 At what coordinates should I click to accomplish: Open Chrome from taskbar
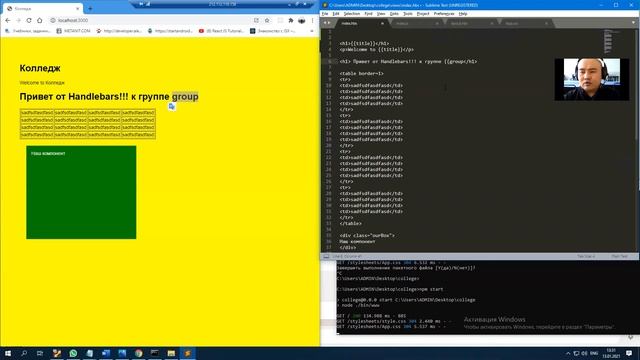(138, 353)
